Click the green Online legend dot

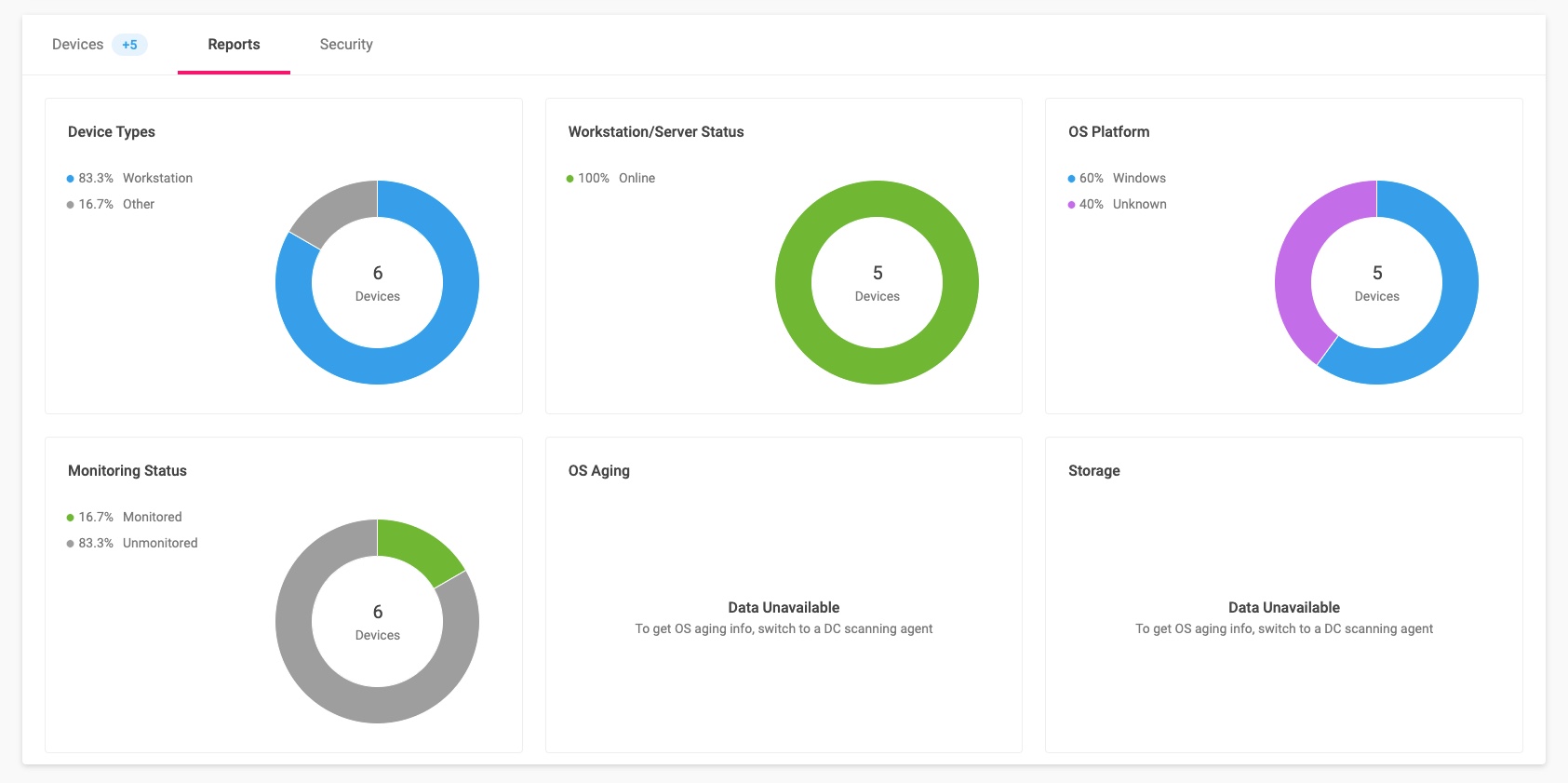[570, 179]
